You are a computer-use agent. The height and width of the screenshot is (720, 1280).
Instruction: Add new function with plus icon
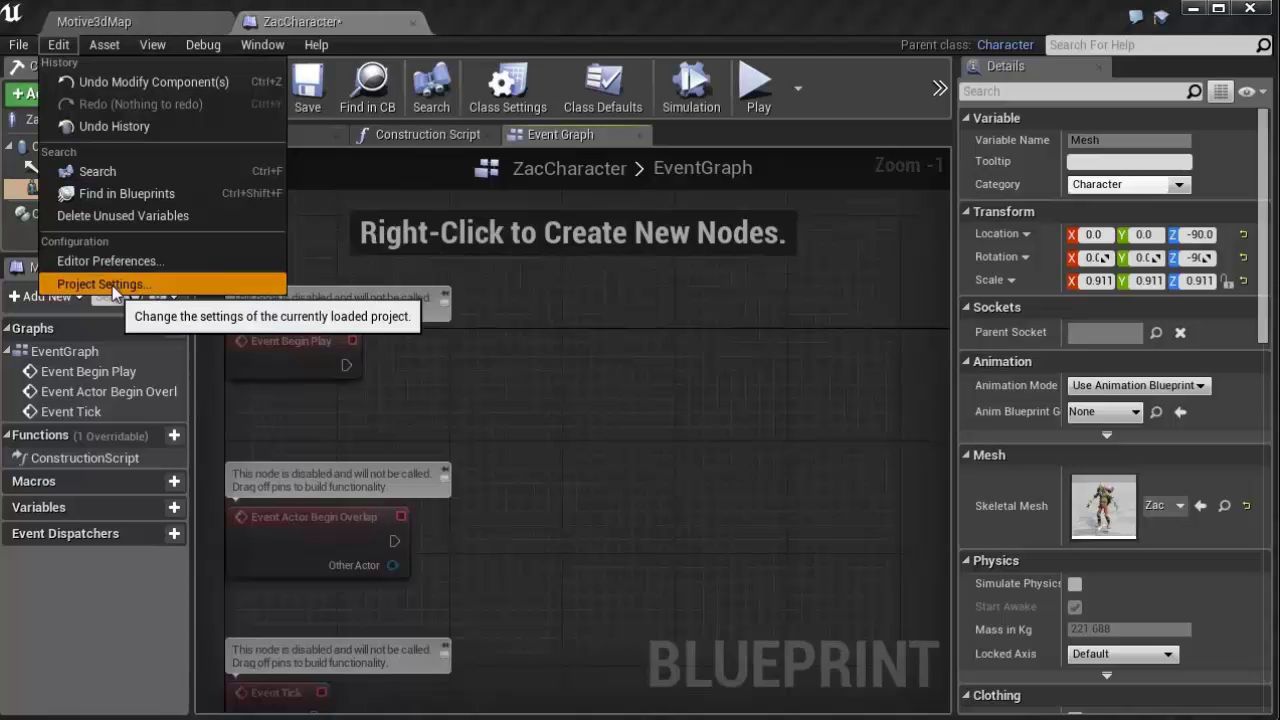tap(174, 435)
